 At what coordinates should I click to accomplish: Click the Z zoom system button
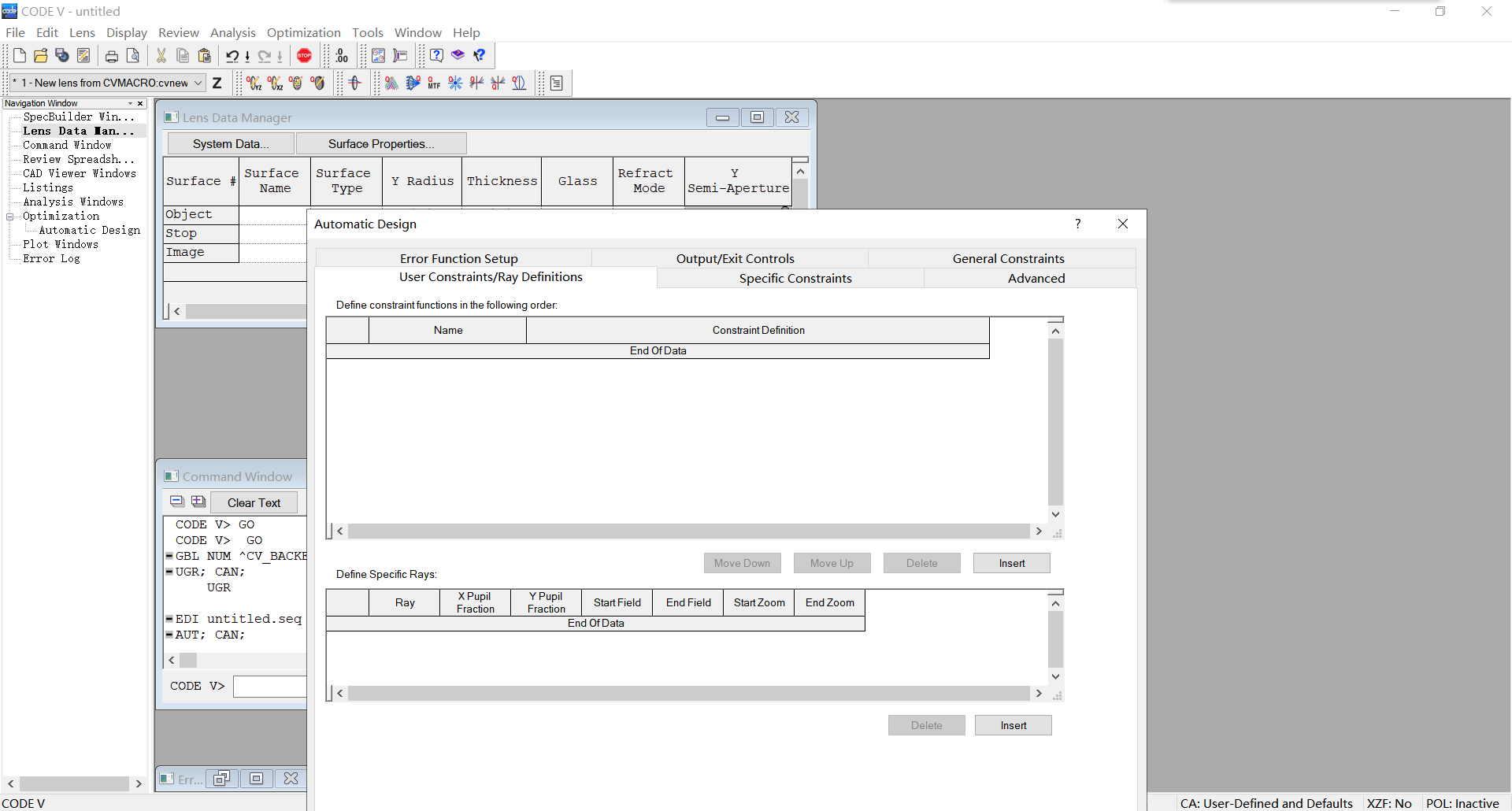pos(217,83)
